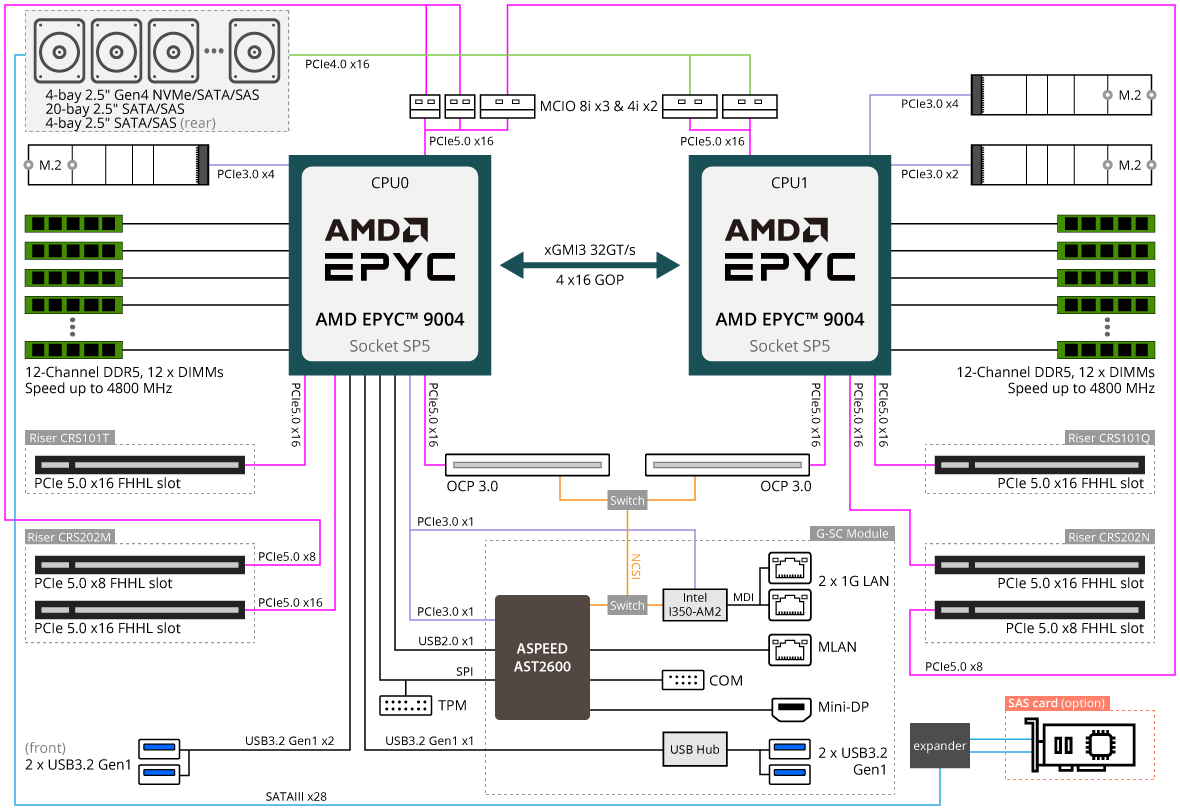The width and height of the screenshot is (1180, 810).
Task: Click the CPU0 AMD EPYC processor block
Action: click(389, 265)
